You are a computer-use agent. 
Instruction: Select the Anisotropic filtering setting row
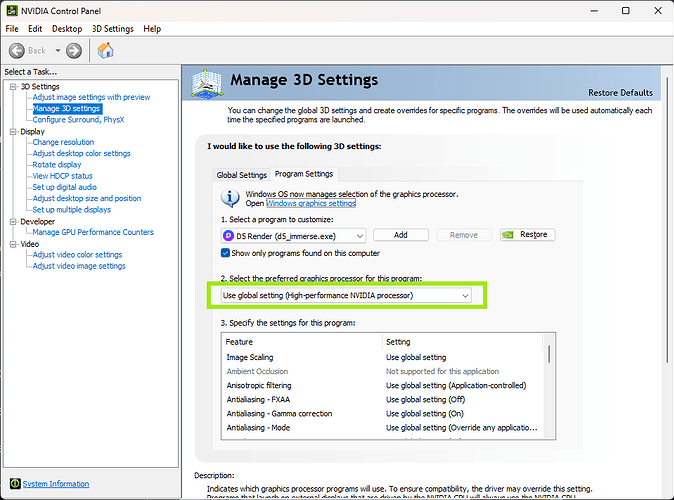[x=259, y=385]
